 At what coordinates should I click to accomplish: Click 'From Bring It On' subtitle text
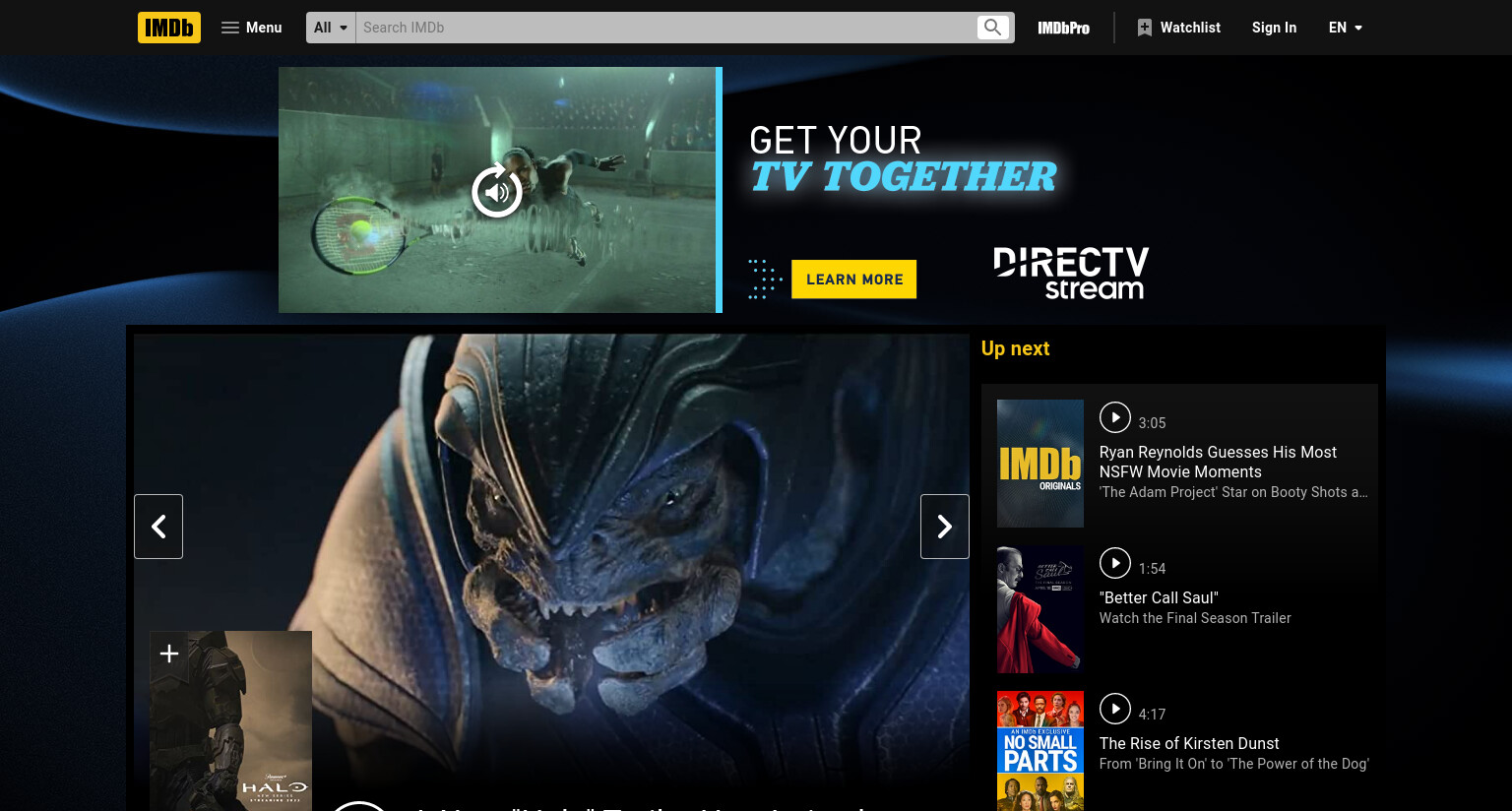point(1233,764)
